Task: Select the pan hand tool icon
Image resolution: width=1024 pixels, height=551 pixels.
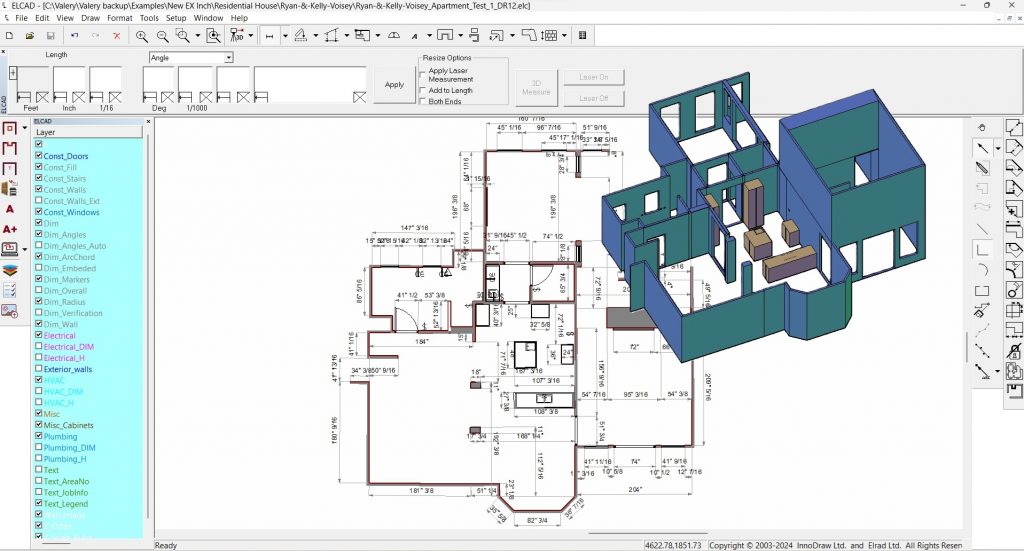Action: 982,127
